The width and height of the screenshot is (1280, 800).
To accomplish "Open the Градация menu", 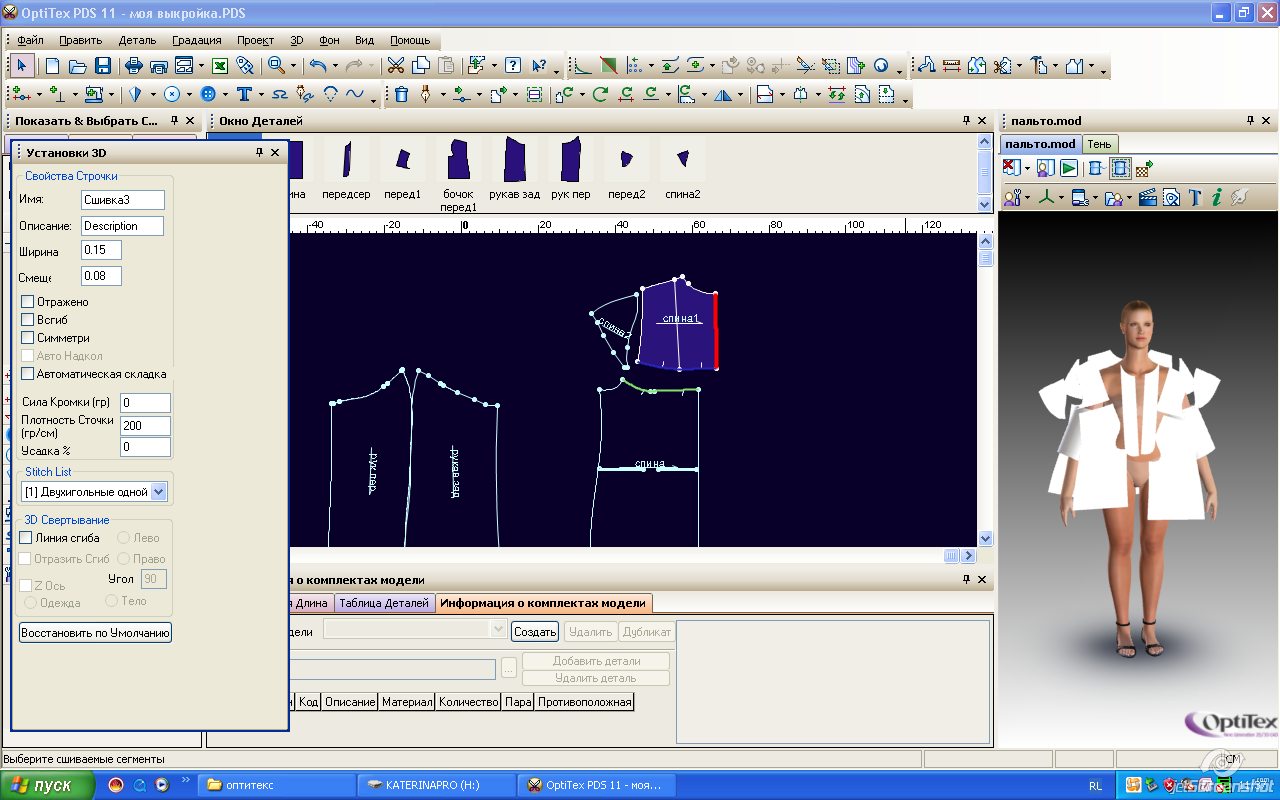I will [x=196, y=40].
